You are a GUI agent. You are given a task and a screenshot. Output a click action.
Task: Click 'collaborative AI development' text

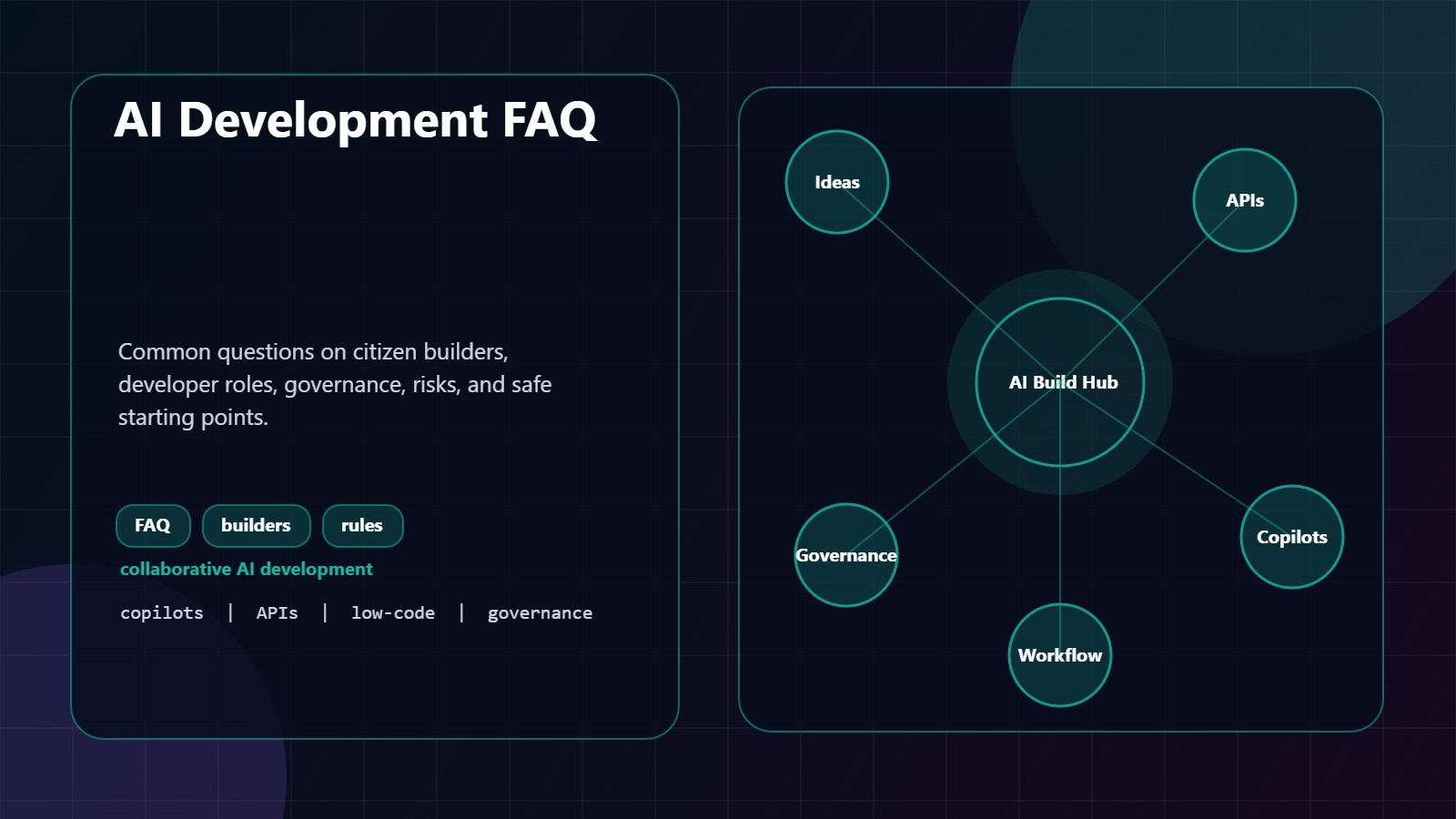pyautogui.click(x=247, y=569)
